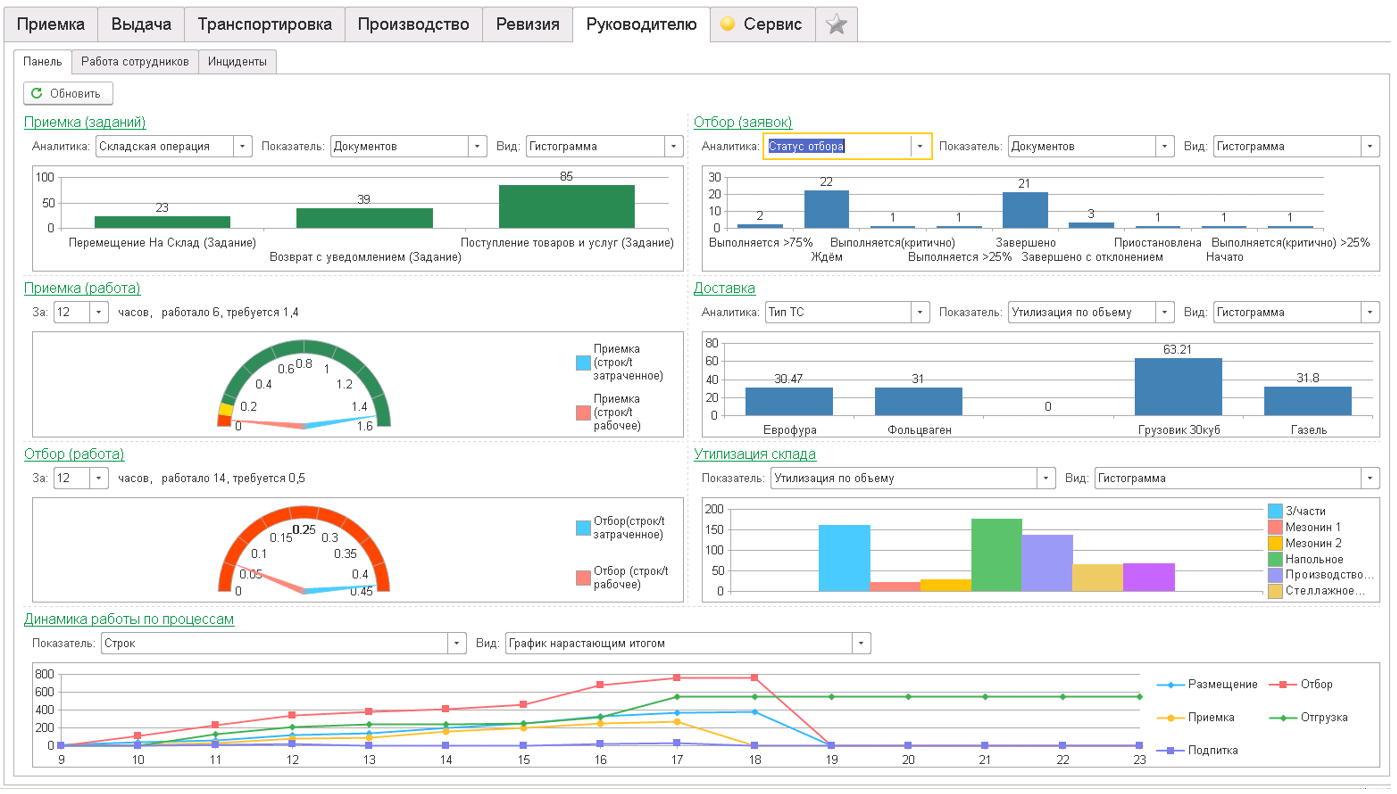
Task: Expand Отбор заявок Вид Гистограмма dropdown
Action: (x=1370, y=146)
